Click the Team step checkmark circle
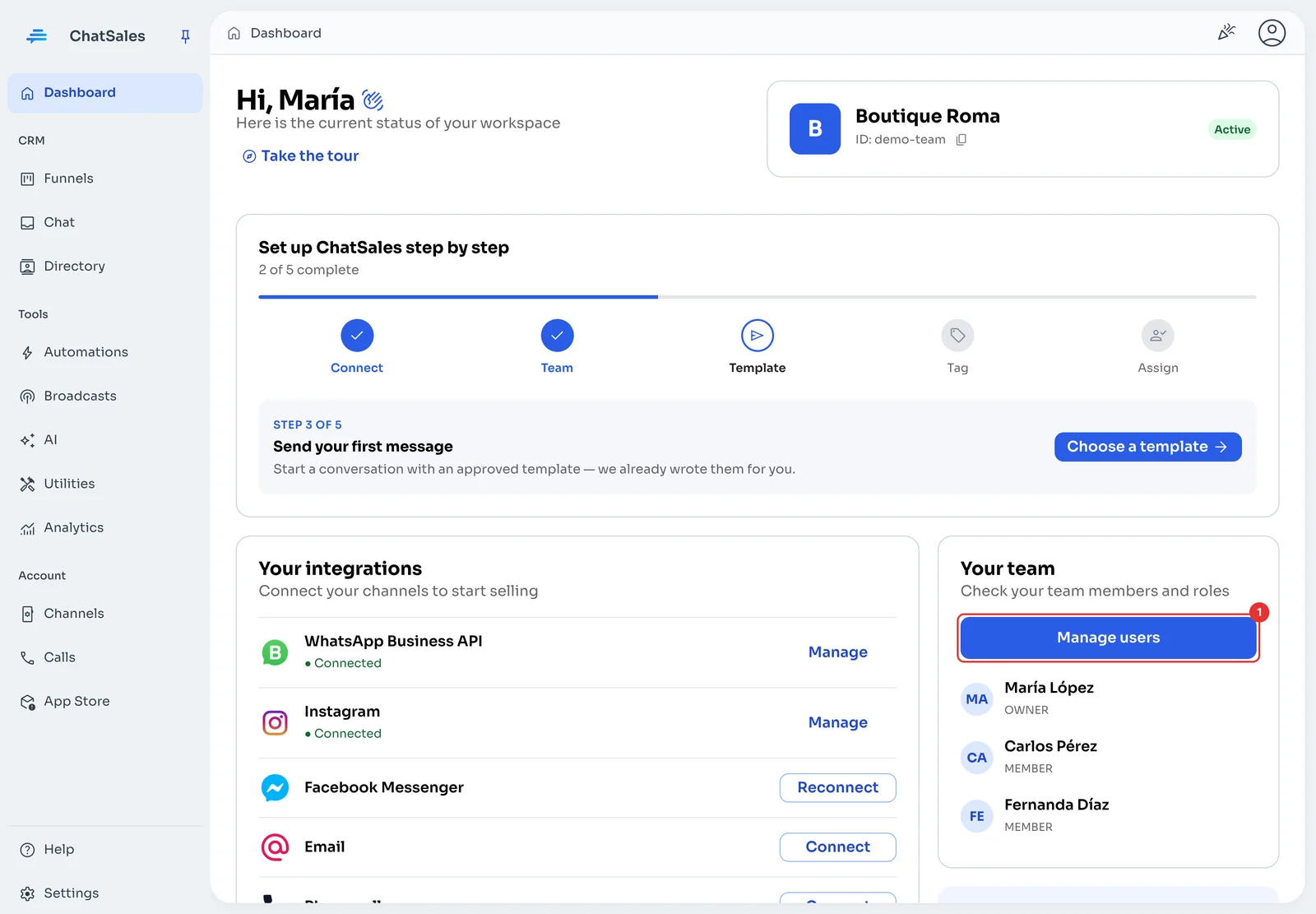Viewport: 1316px width, 914px height. [557, 336]
